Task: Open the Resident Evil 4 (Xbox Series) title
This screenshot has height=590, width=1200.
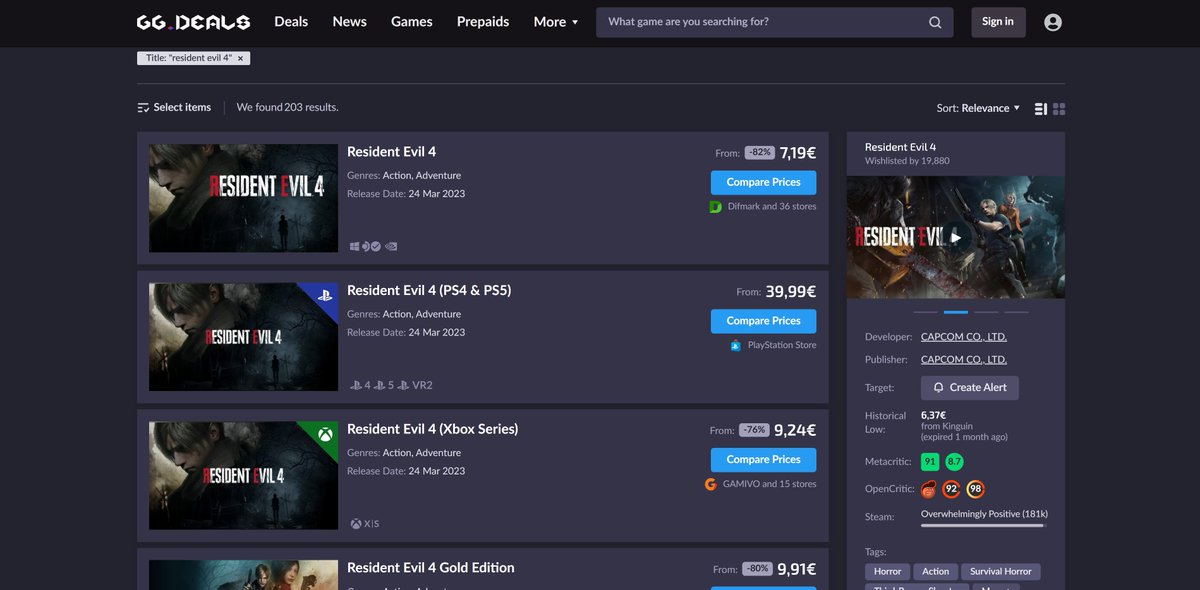Action: point(432,430)
